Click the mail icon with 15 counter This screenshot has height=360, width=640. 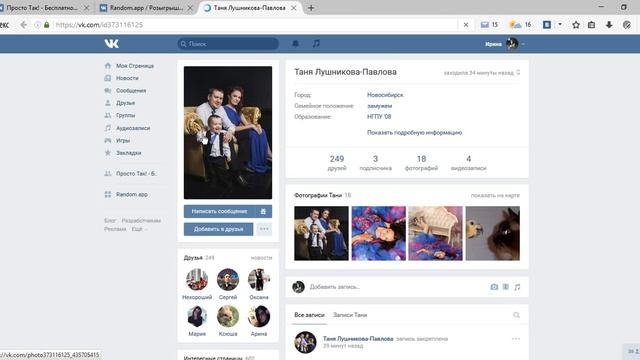489,25
